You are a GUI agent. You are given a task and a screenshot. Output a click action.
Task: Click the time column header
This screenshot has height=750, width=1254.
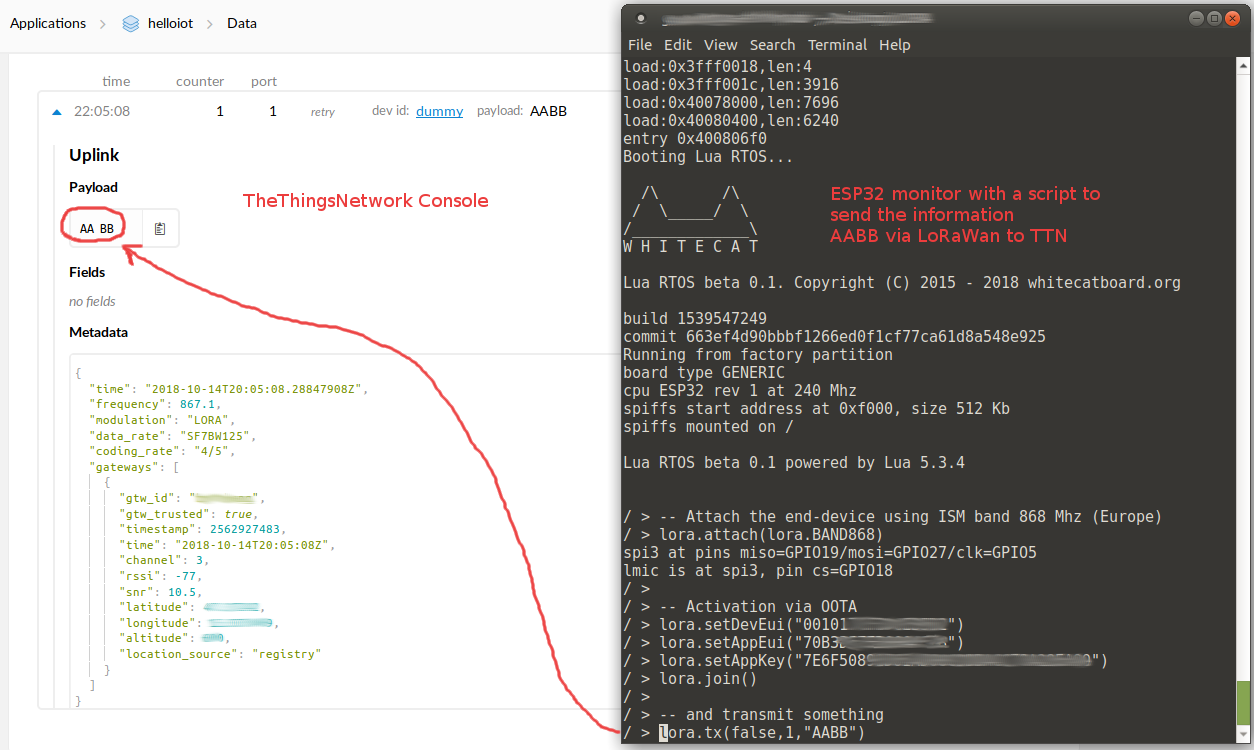tap(116, 81)
